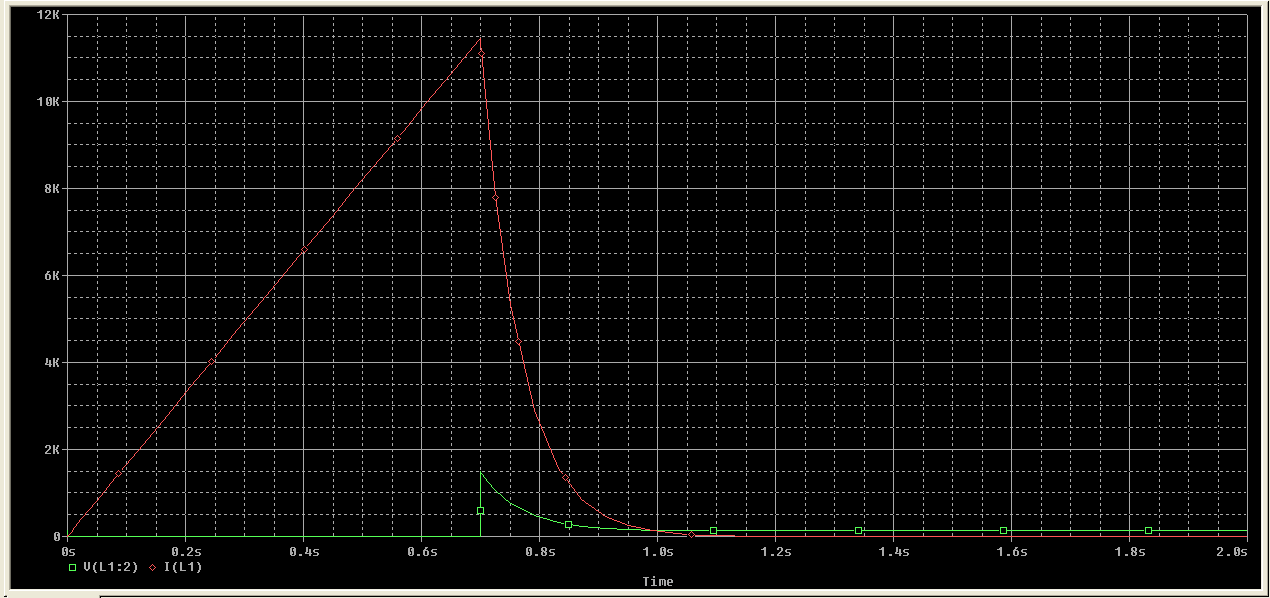The height and width of the screenshot is (598, 1270).
Task: Click the 0.4s x-axis label
Action: pyautogui.click(x=304, y=551)
